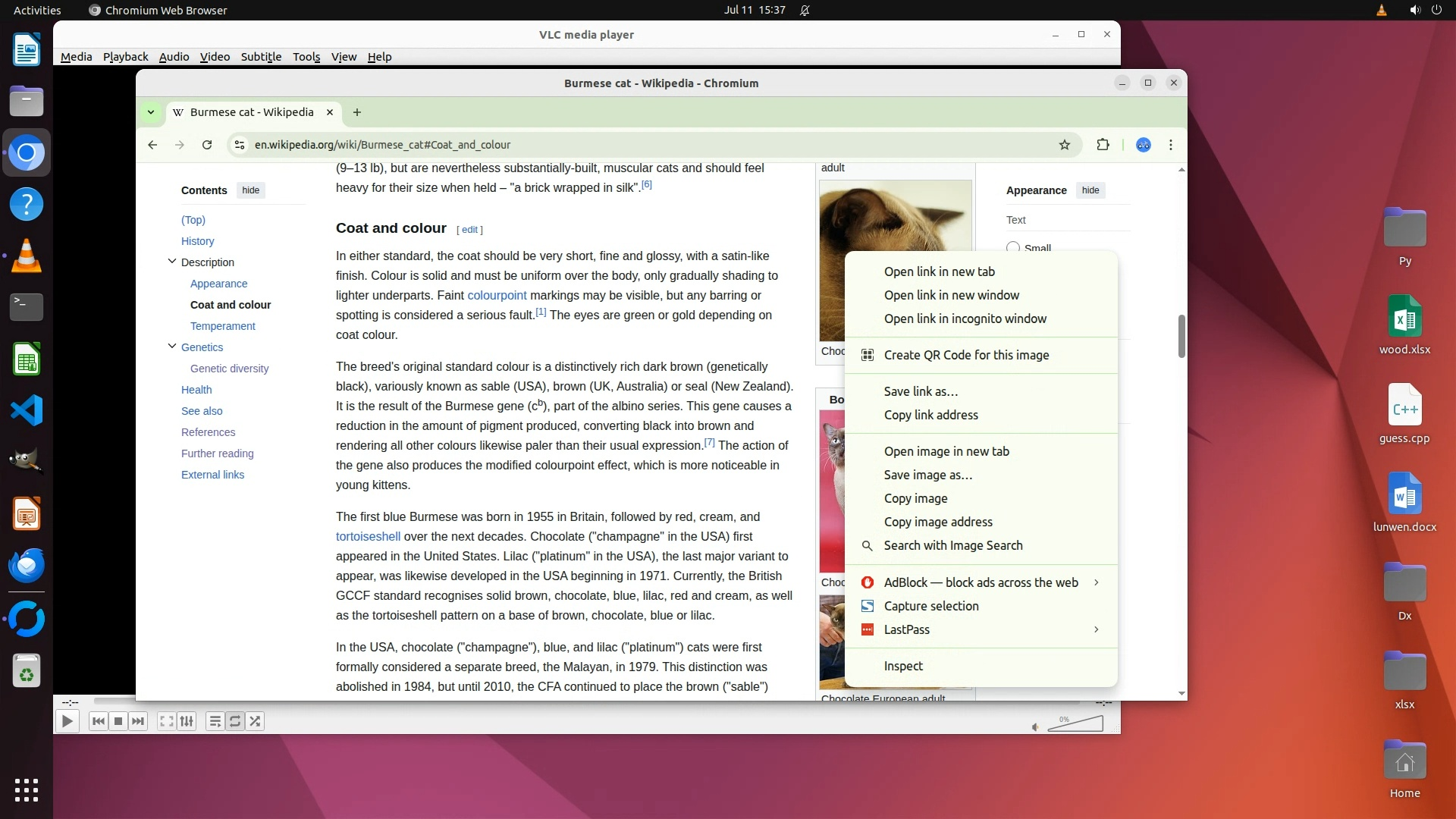Choose Copy image address menu entry
This screenshot has width=1456, height=819.
click(x=938, y=522)
